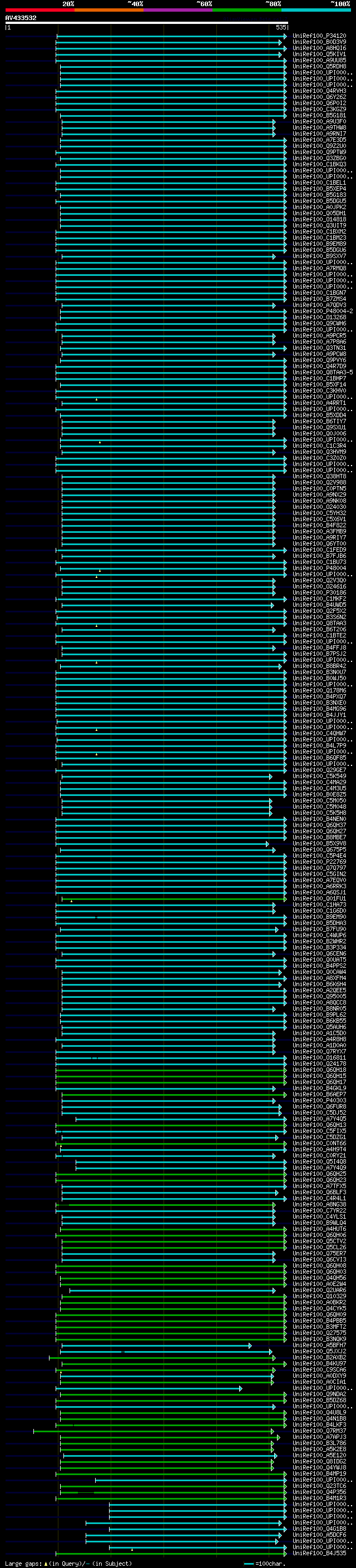This screenshot has height=1568, width=356.
Task: Click UniRef100_Q8TAA3-5 label
Action: (x=323, y=373)
